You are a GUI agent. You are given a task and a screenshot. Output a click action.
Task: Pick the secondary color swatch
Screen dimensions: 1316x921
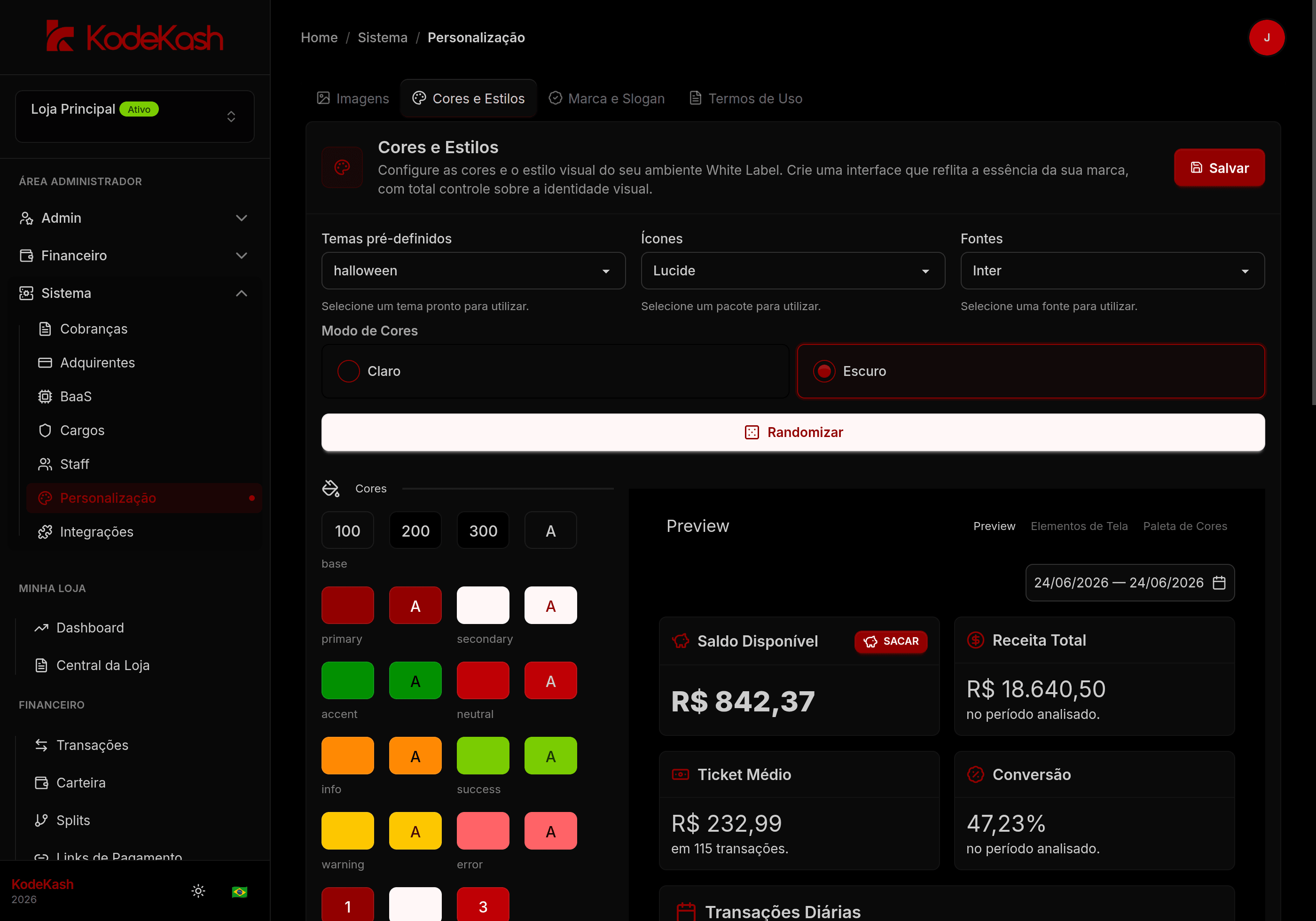click(x=483, y=605)
